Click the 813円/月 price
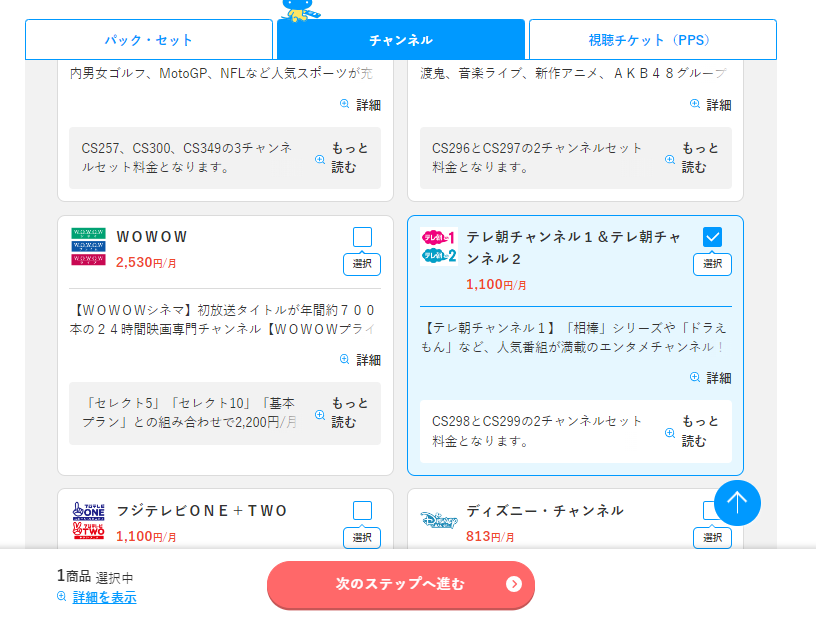Viewport: 816px width, 617px height. [490, 536]
